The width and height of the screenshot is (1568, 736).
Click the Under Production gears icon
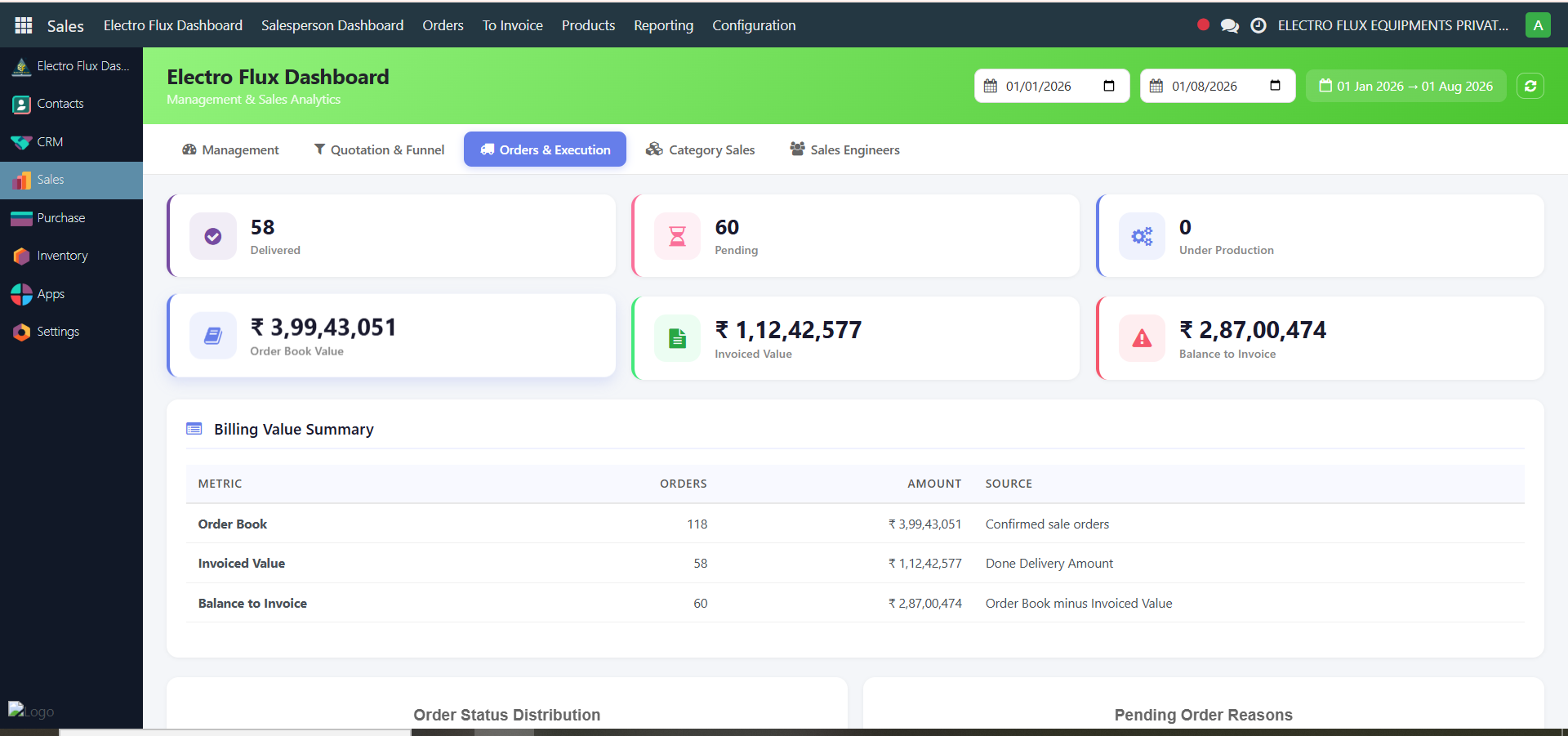click(1142, 236)
